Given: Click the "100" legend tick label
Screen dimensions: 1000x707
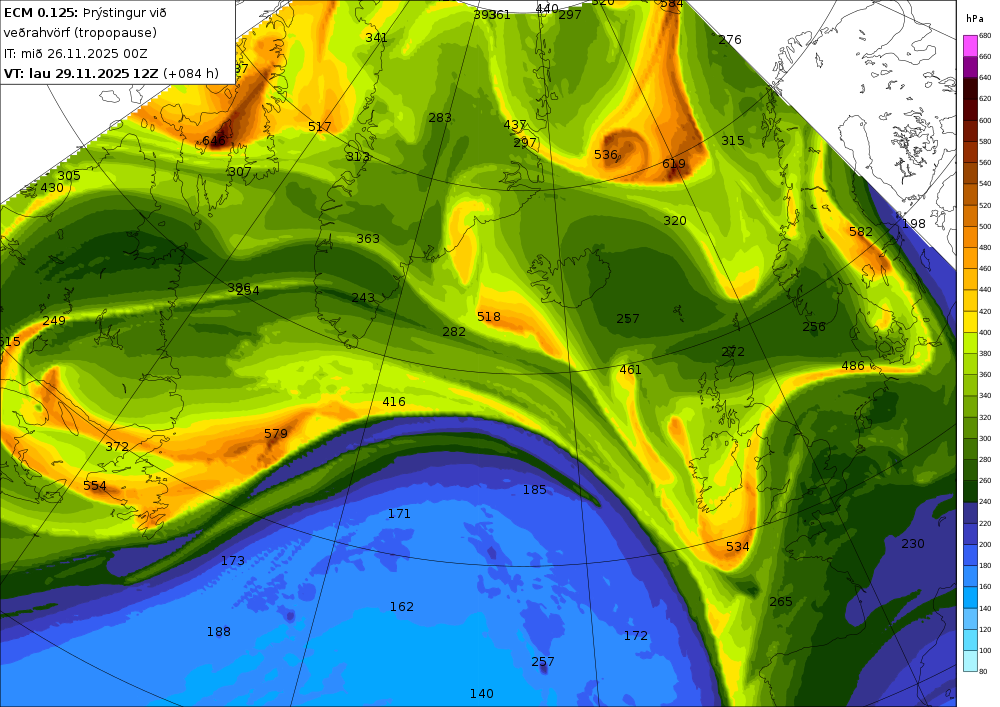Looking at the screenshot, I should tap(985, 650).
